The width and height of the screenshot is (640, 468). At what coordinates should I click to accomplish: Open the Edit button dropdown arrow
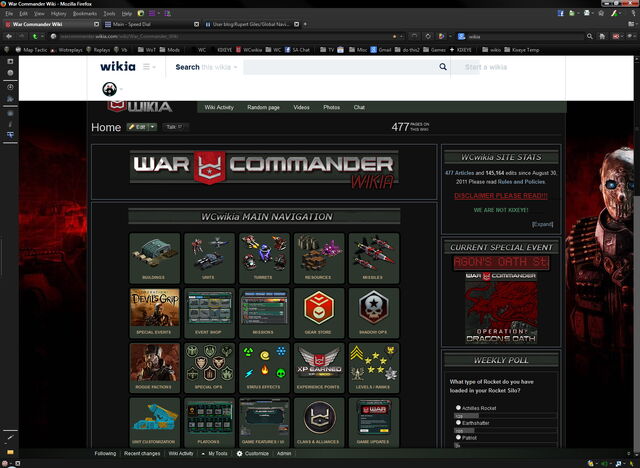tap(153, 127)
